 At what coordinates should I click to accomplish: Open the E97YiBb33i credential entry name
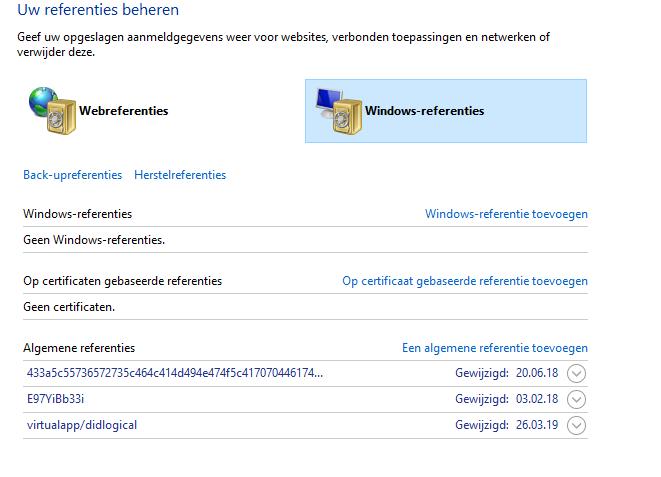pos(56,399)
